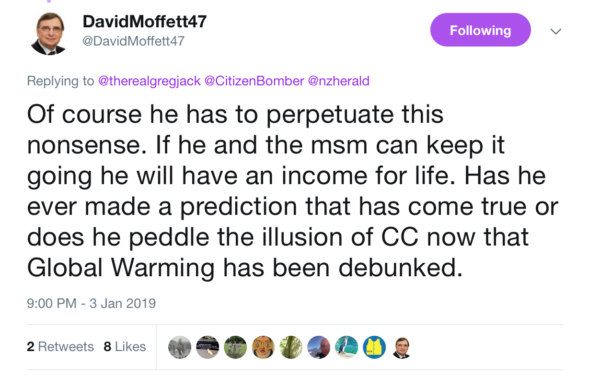
Task: Open @CitizenBomber mention link
Action: [x=254, y=81]
